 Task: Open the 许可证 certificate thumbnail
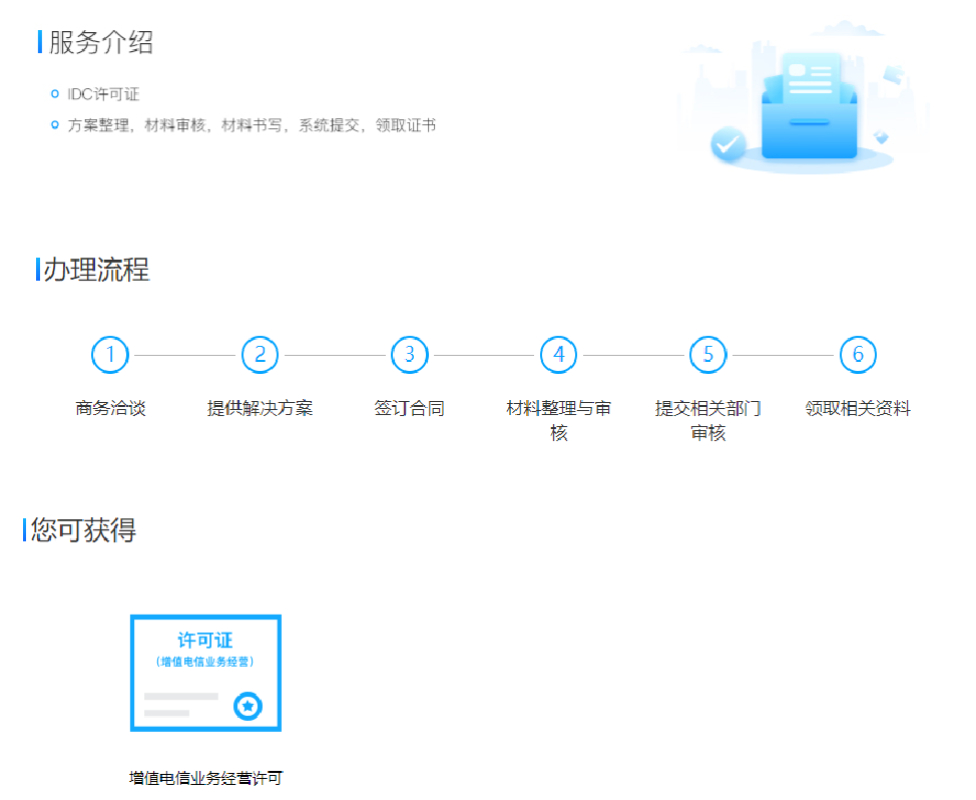pyautogui.click(x=206, y=672)
